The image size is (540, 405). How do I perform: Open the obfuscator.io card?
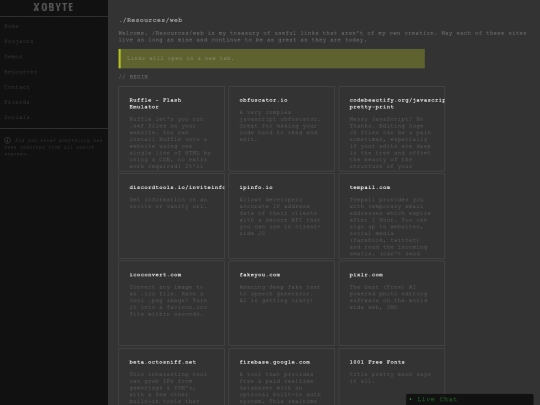point(281,129)
